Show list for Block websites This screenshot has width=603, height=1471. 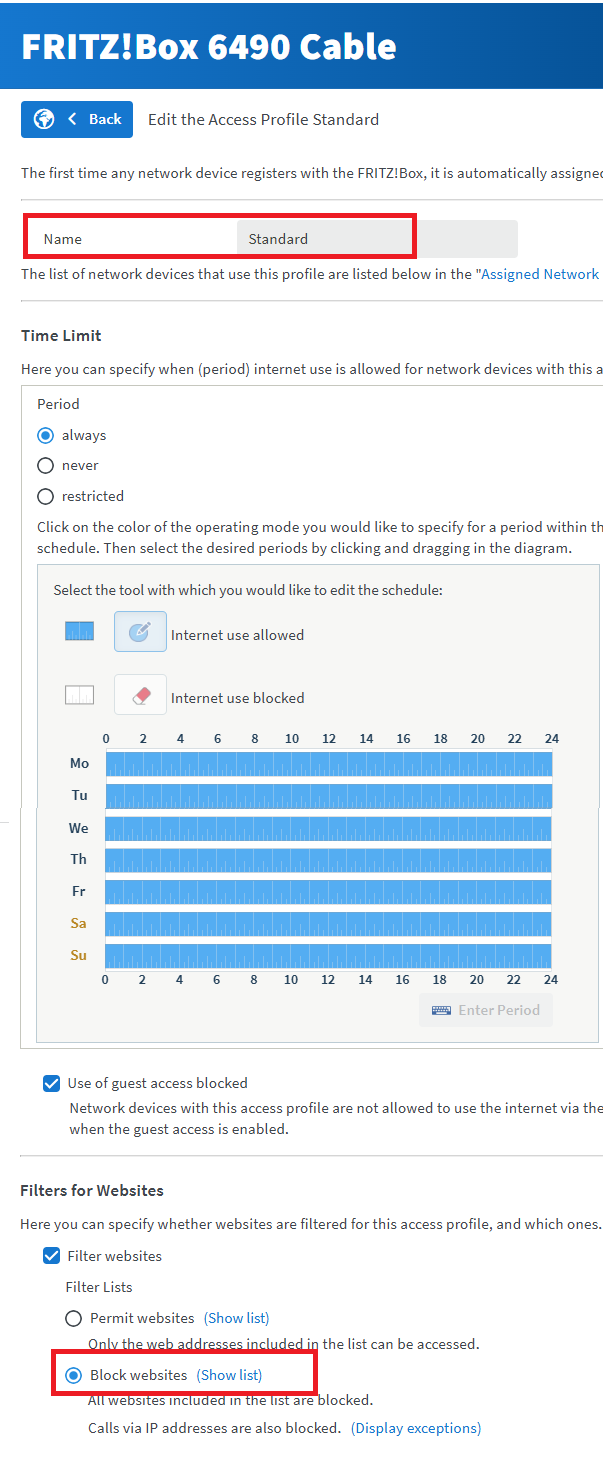click(229, 1375)
